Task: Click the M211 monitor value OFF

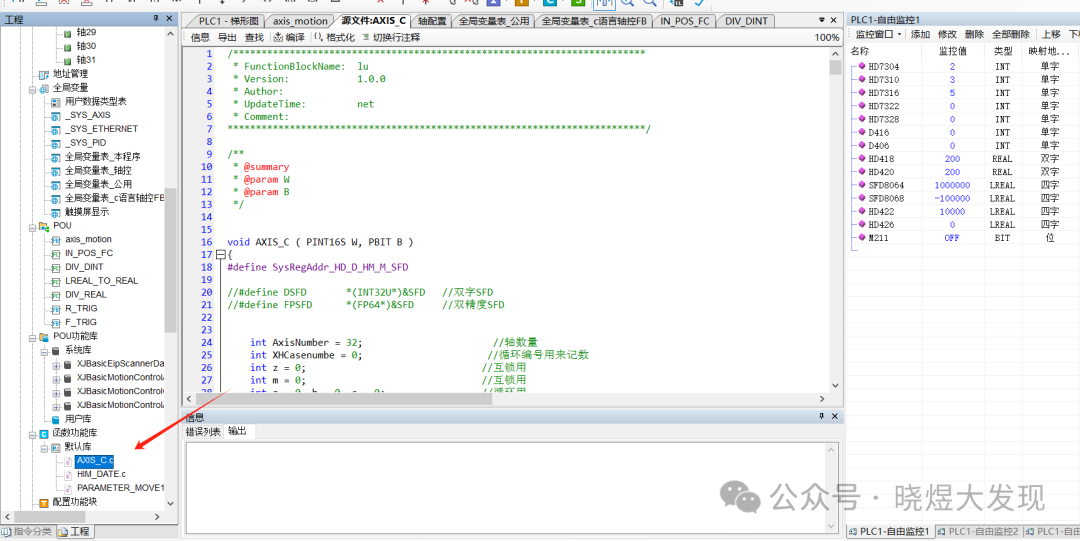Action: (952, 238)
